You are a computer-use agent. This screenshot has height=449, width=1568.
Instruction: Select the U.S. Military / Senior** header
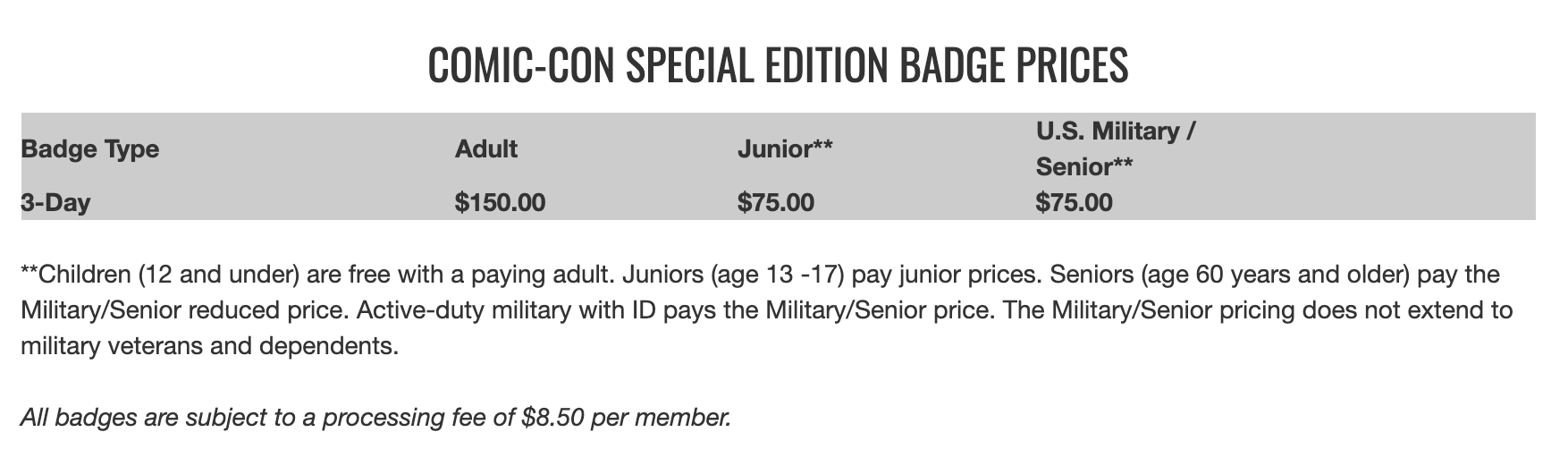click(1116, 148)
